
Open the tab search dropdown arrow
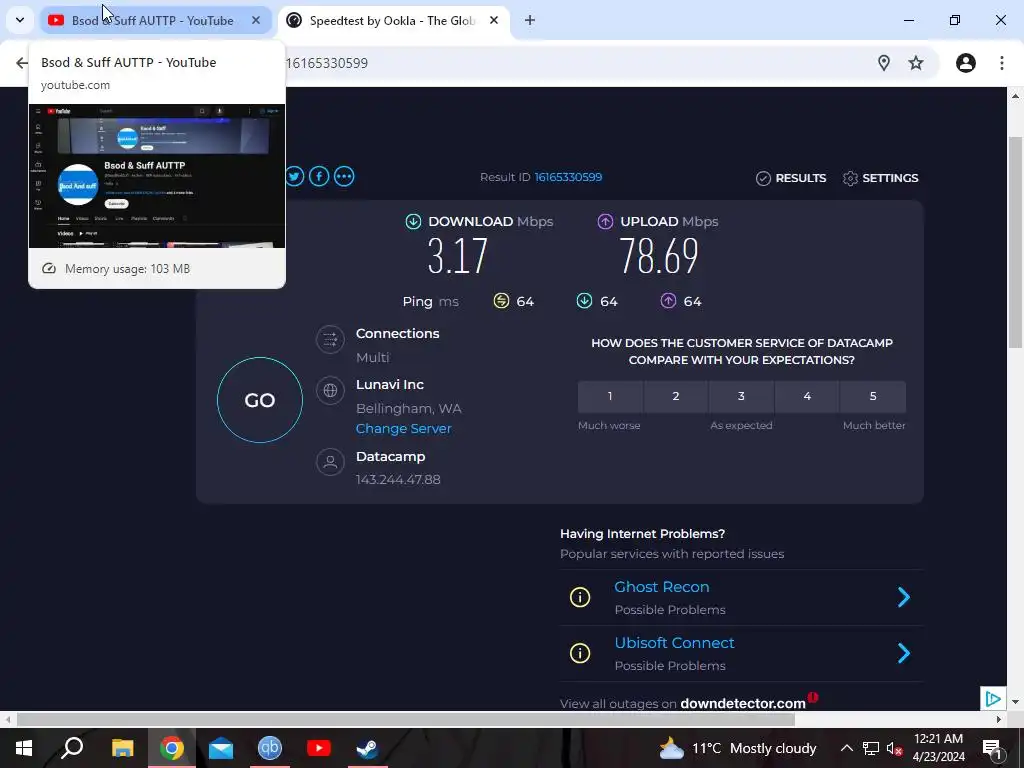[x=20, y=20]
